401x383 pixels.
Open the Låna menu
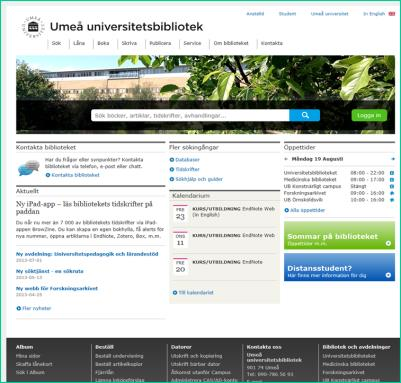(79, 43)
